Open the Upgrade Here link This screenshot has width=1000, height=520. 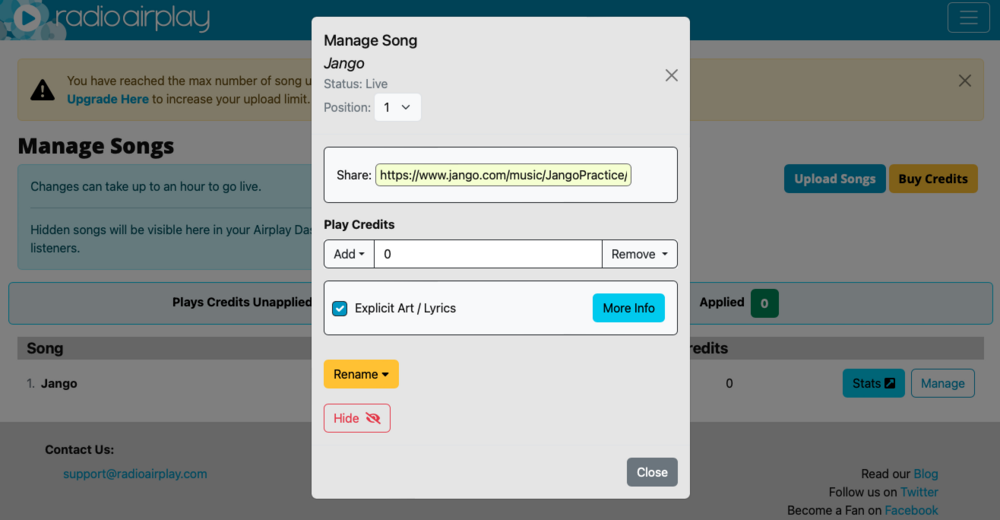(x=108, y=99)
